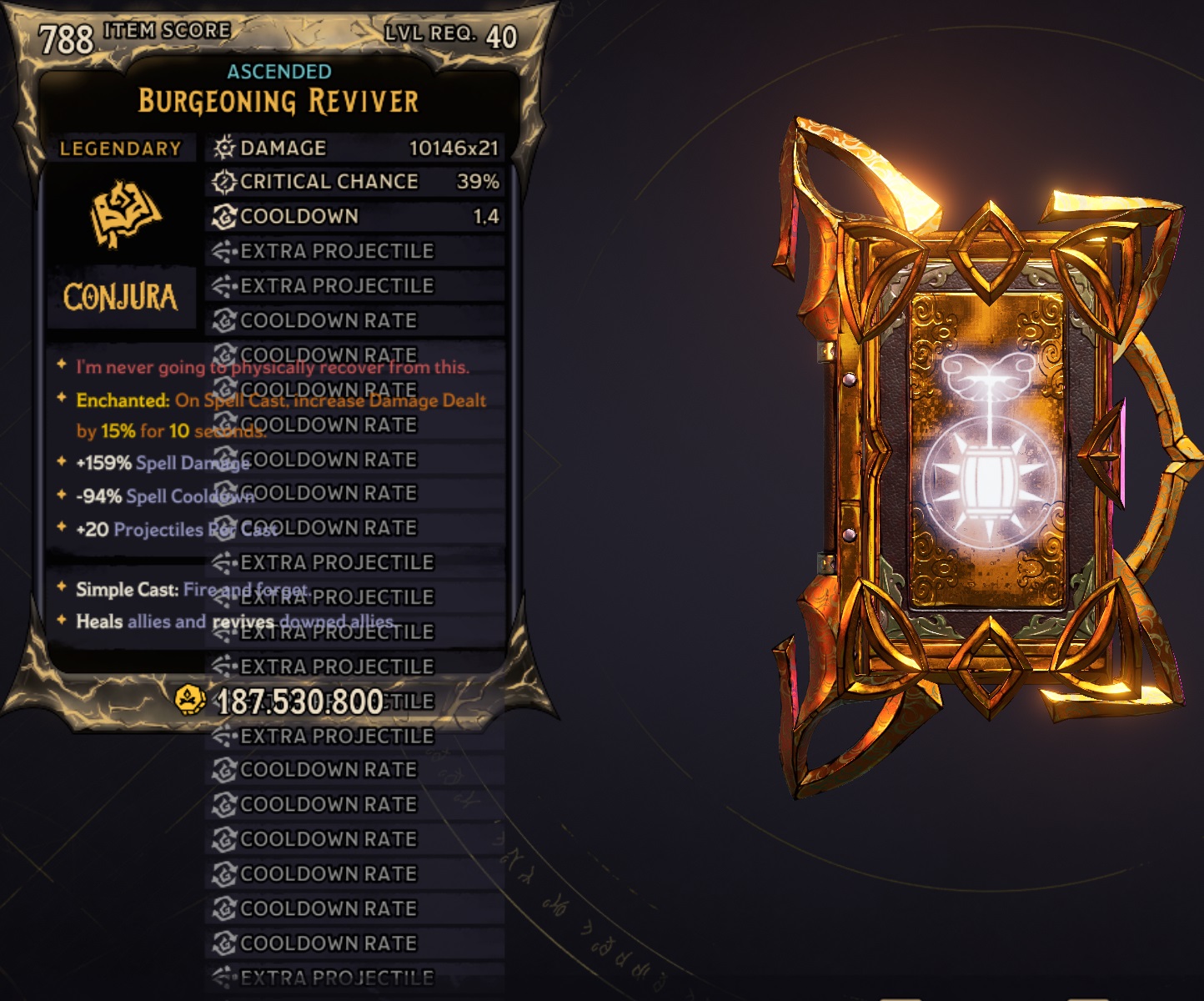Click the 788 item score number

[66, 39]
